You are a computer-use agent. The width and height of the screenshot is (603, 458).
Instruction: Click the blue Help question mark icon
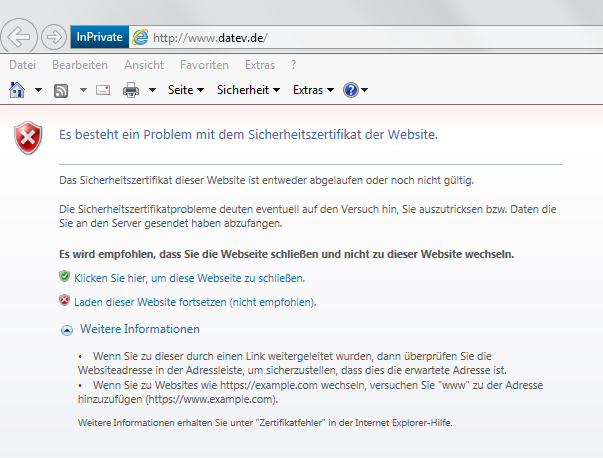(x=350, y=90)
